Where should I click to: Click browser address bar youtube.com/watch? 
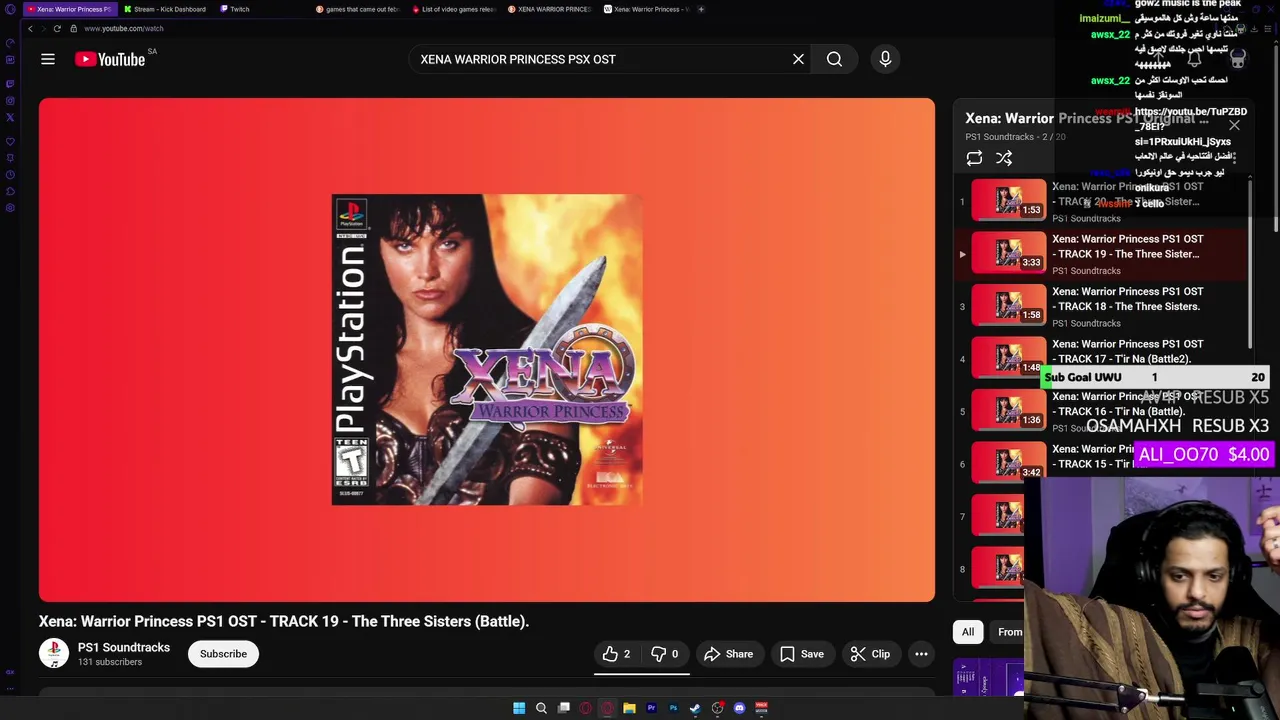tap(124, 28)
